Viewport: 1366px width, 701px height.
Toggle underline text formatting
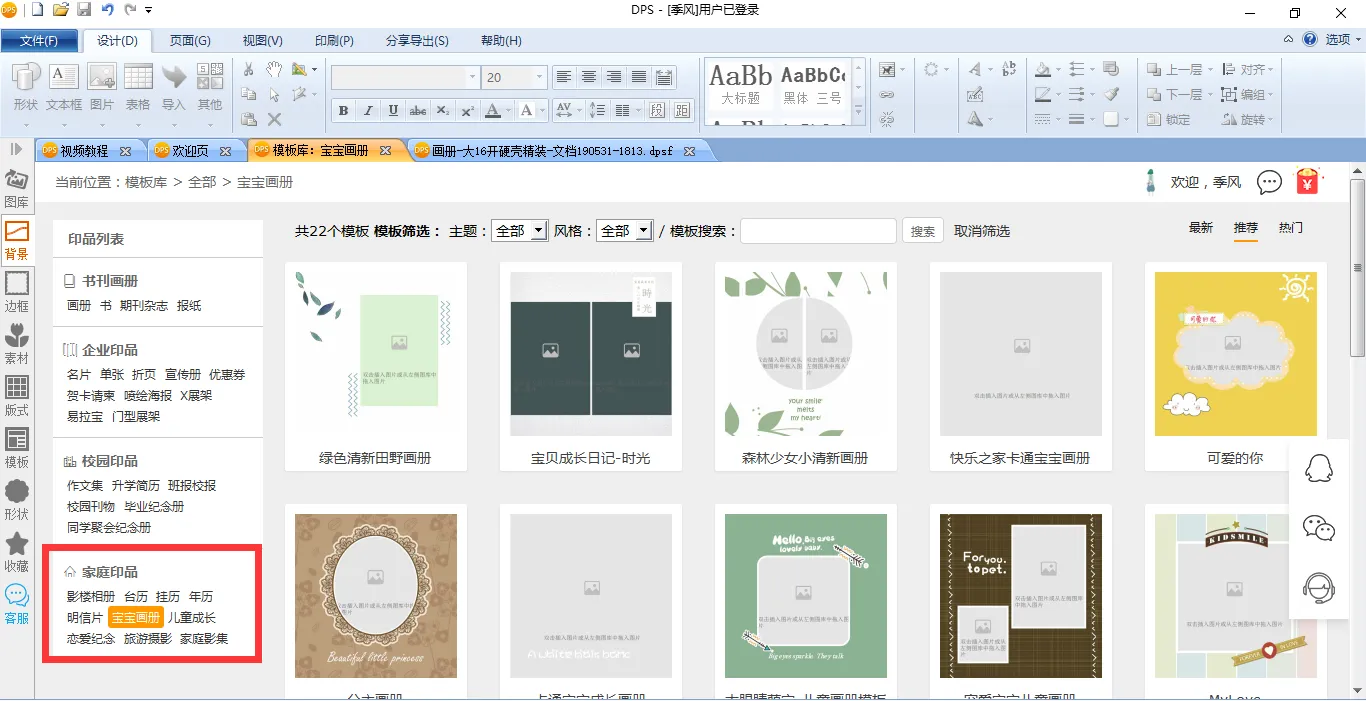pyautogui.click(x=393, y=110)
